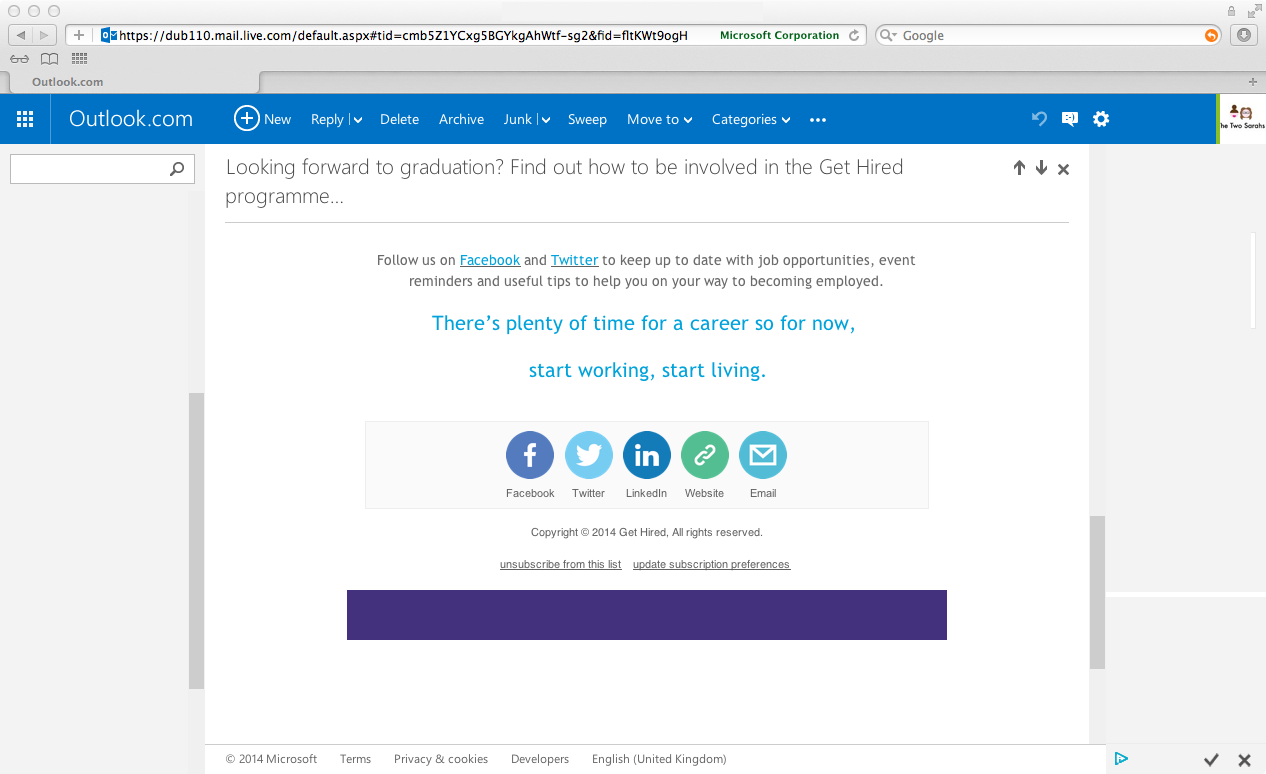Open the Terms footer link
This screenshot has height=774, width=1266.
coord(355,759)
